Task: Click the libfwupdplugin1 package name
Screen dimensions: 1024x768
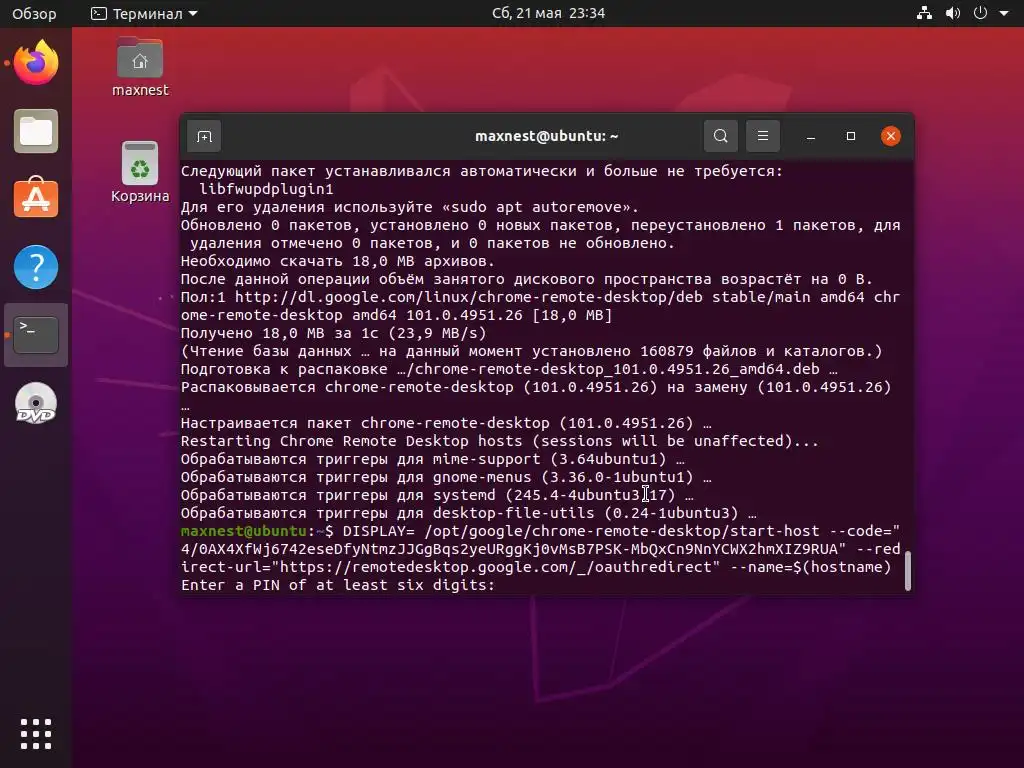Action: click(266, 189)
